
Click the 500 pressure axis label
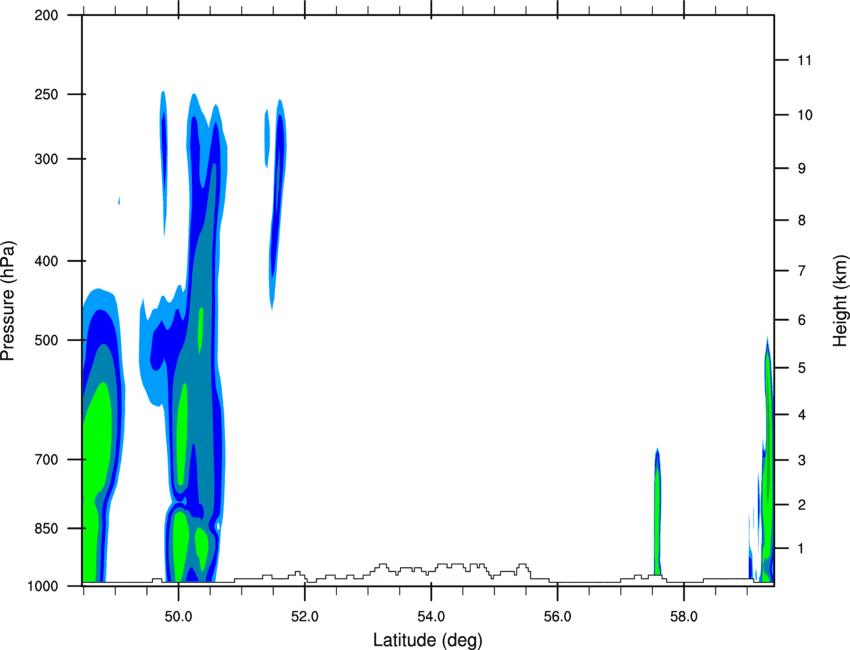(x=46, y=340)
